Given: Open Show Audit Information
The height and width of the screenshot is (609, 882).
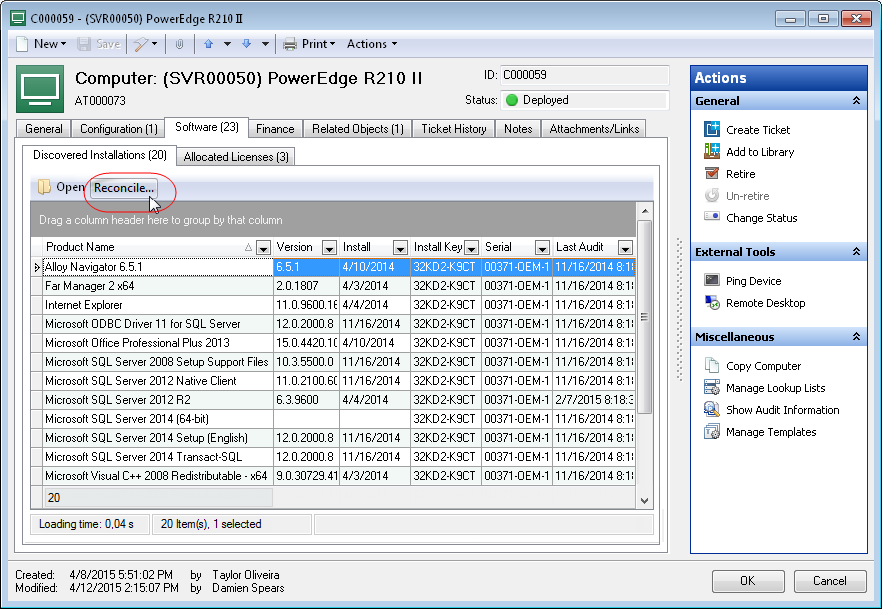Looking at the screenshot, I should [x=782, y=410].
